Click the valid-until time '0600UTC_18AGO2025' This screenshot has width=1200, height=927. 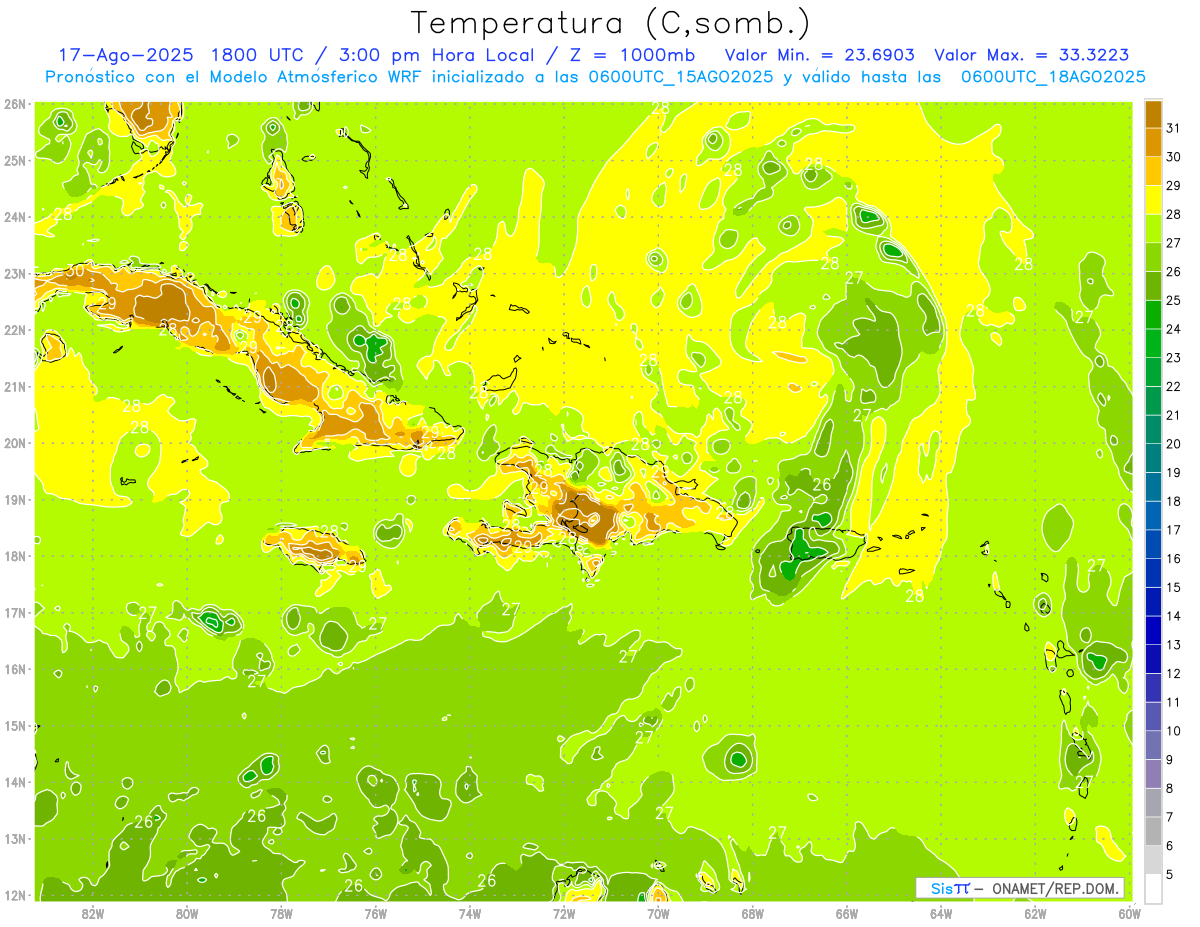1053,76
